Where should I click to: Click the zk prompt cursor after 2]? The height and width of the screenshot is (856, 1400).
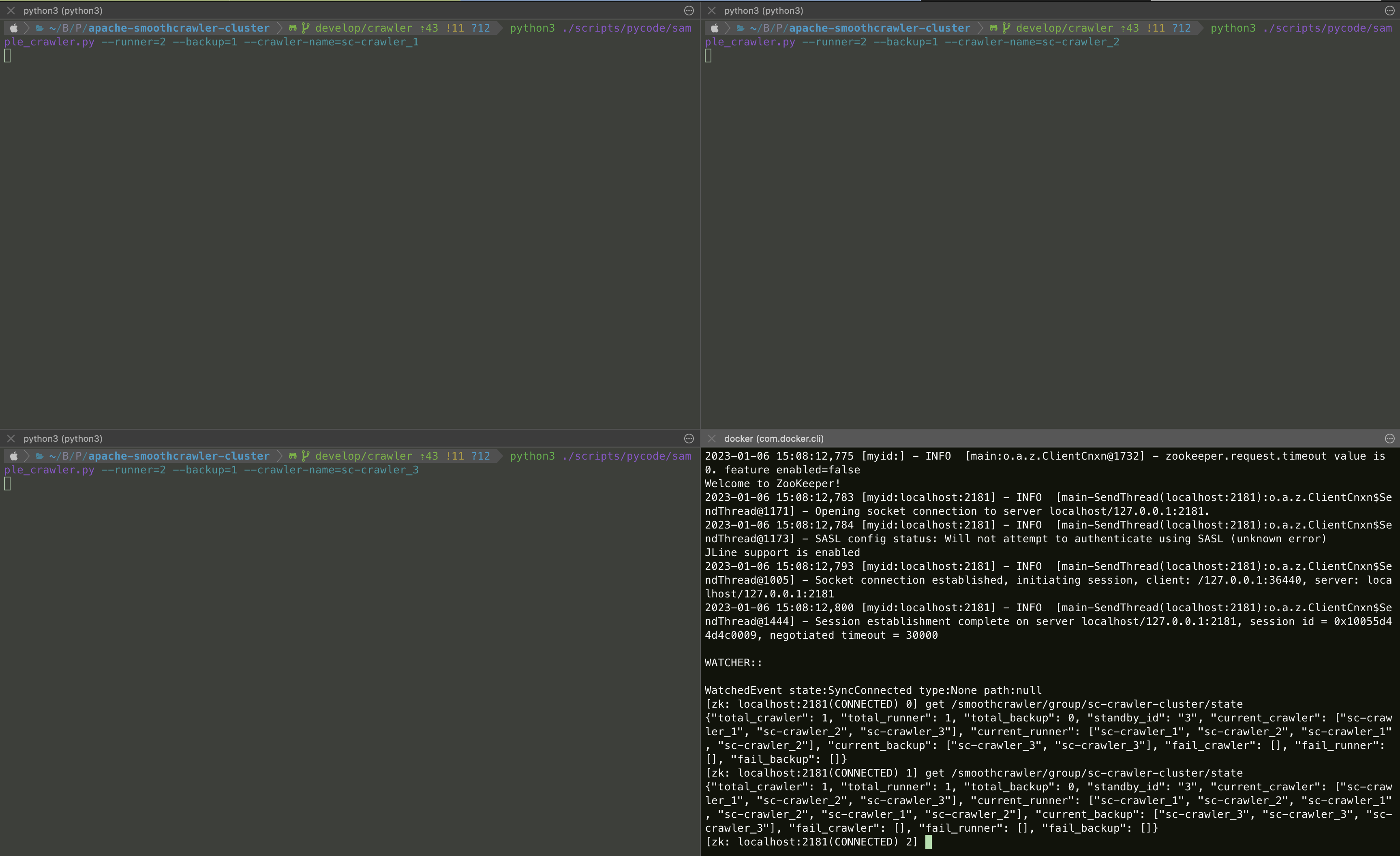(x=929, y=842)
